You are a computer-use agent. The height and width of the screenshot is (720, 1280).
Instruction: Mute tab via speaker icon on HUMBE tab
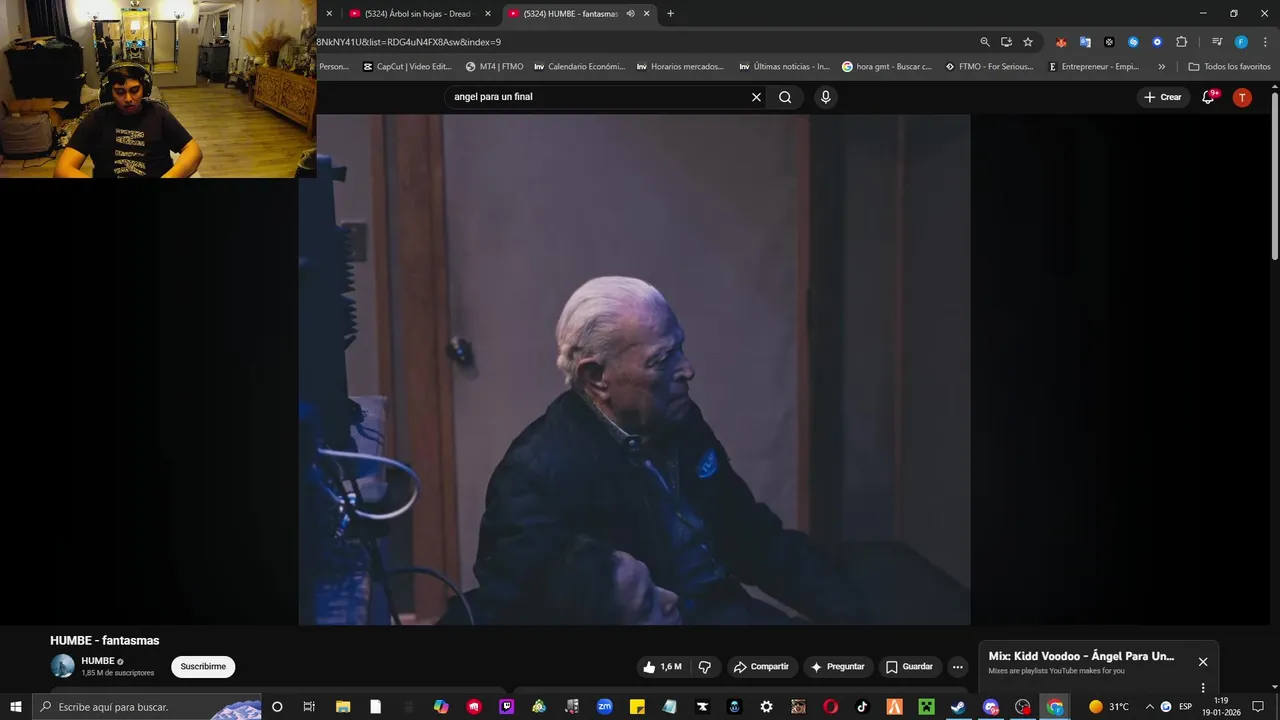[x=630, y=13]
